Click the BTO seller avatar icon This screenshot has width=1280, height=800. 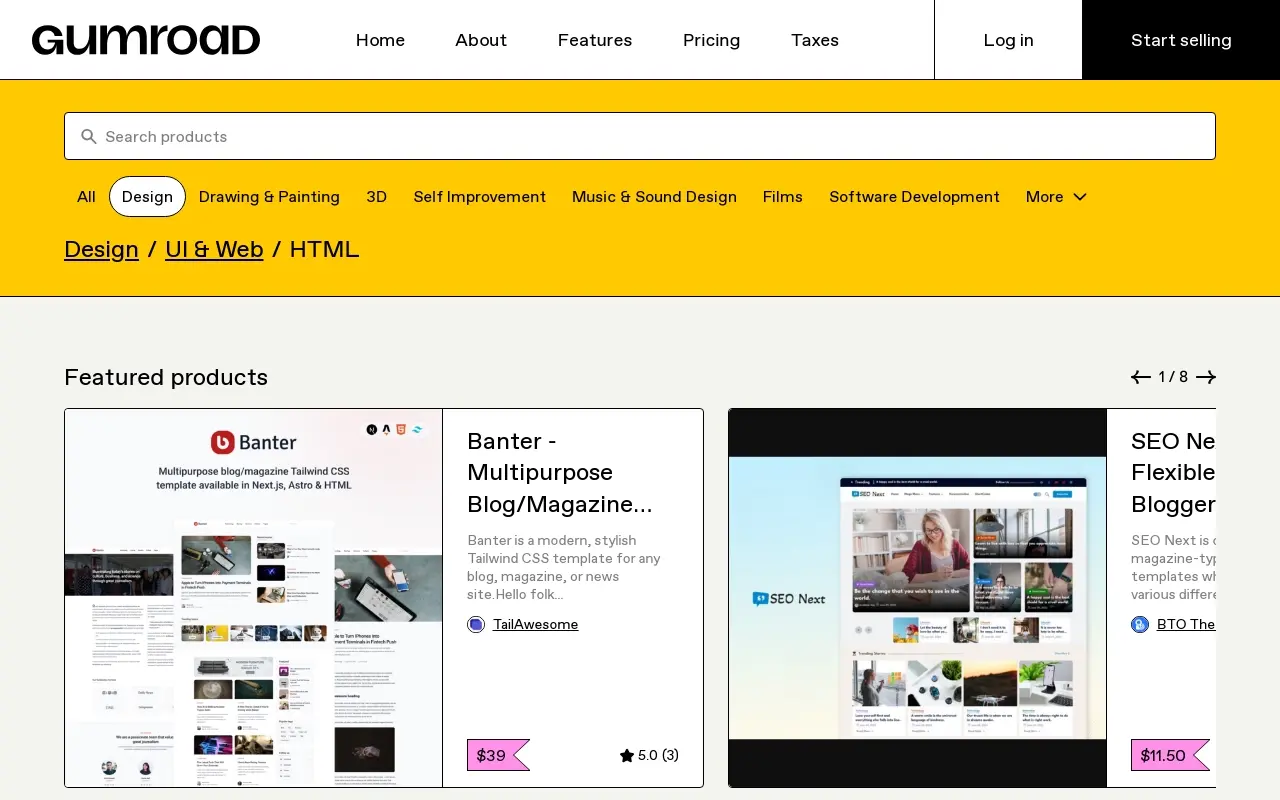tap(1140, 624)
